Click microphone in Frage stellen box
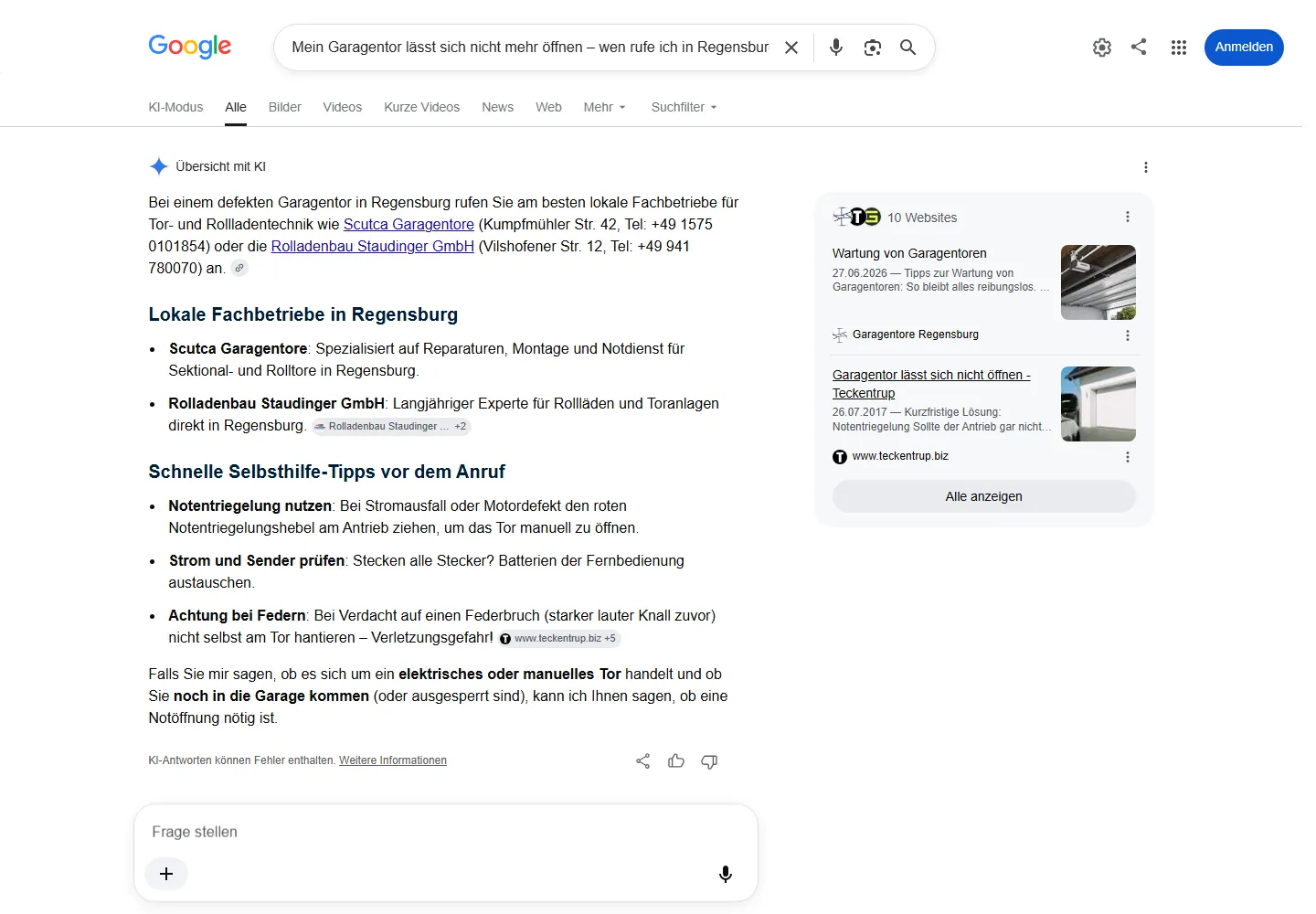The width and height of the screenshot is (1316, 914). pos(726,874)
